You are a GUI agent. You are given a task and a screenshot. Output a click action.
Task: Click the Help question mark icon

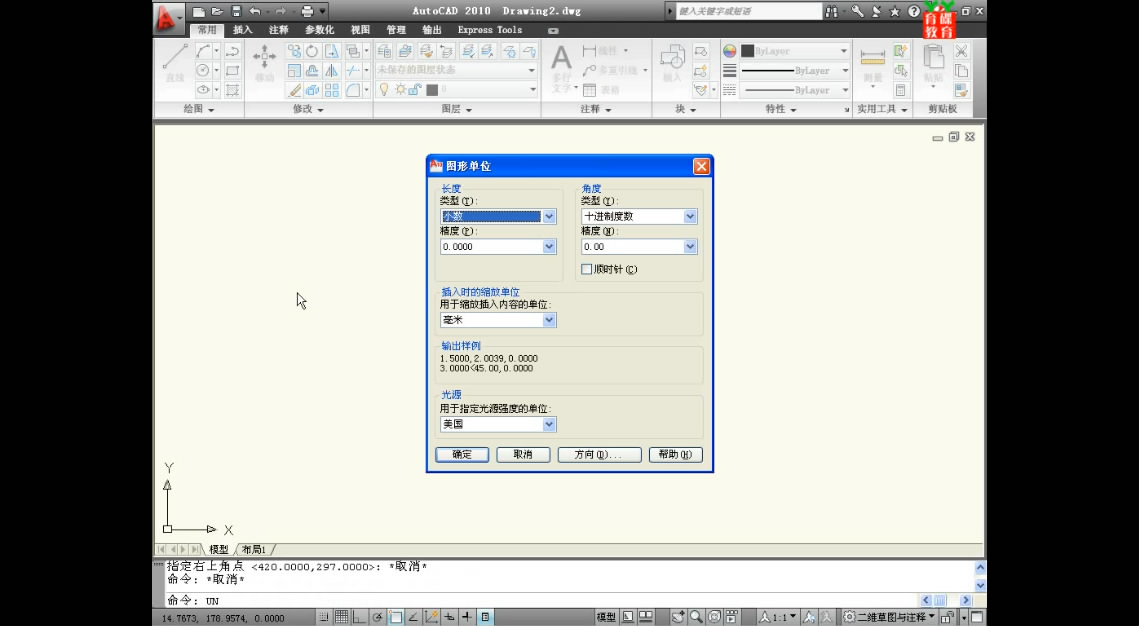(x=914, y=12)
